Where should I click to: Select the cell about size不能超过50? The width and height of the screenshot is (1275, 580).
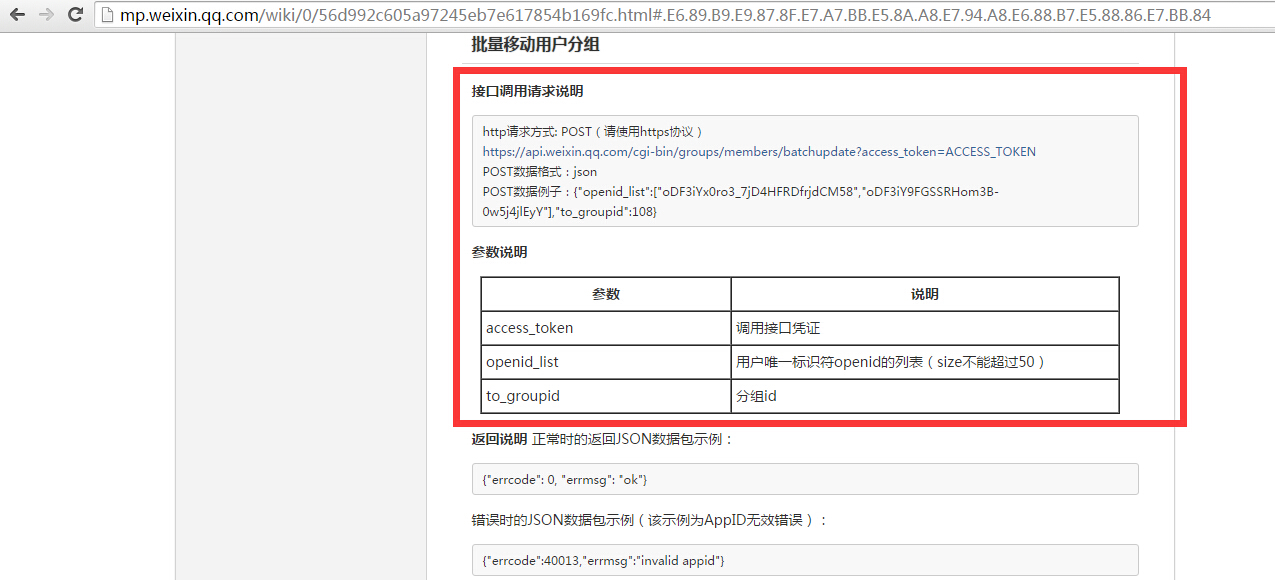(925, 362)
